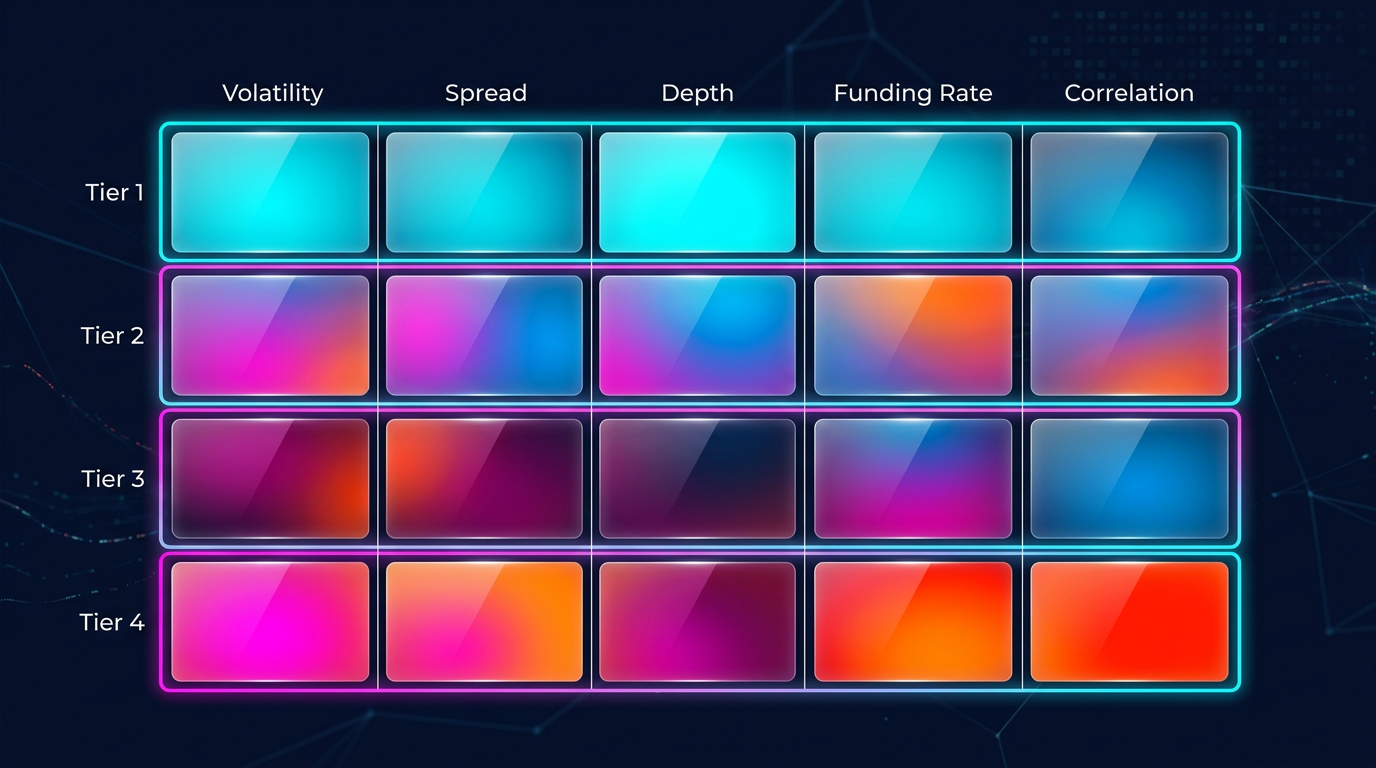The image size is (1376, 768).
Task: Select the Tier 3 row label
Action: point(112,479)
